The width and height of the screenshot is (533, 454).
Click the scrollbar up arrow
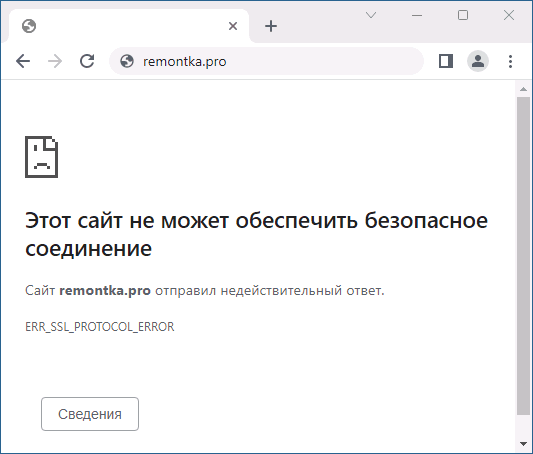[523, 89]
